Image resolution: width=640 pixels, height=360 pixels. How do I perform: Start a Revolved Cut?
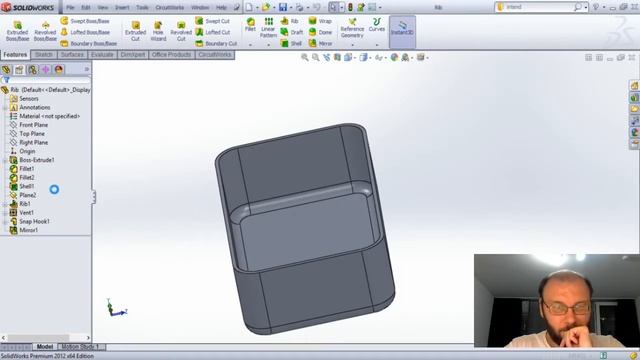click(181, 31)
